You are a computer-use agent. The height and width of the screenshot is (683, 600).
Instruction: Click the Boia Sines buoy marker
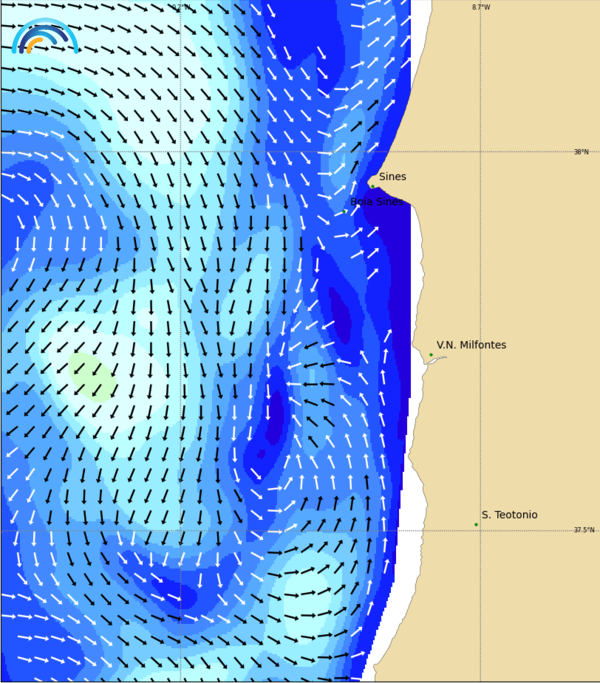pyautogui.click(x=345, y=211)
